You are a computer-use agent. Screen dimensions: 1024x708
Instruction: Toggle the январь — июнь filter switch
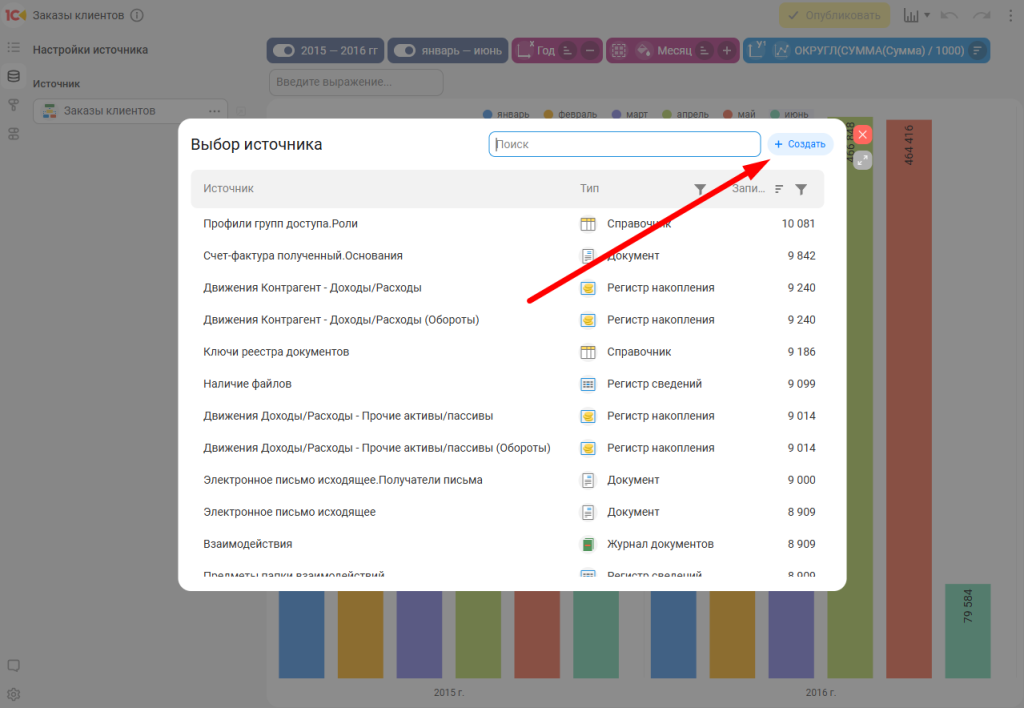click(404, 51)
